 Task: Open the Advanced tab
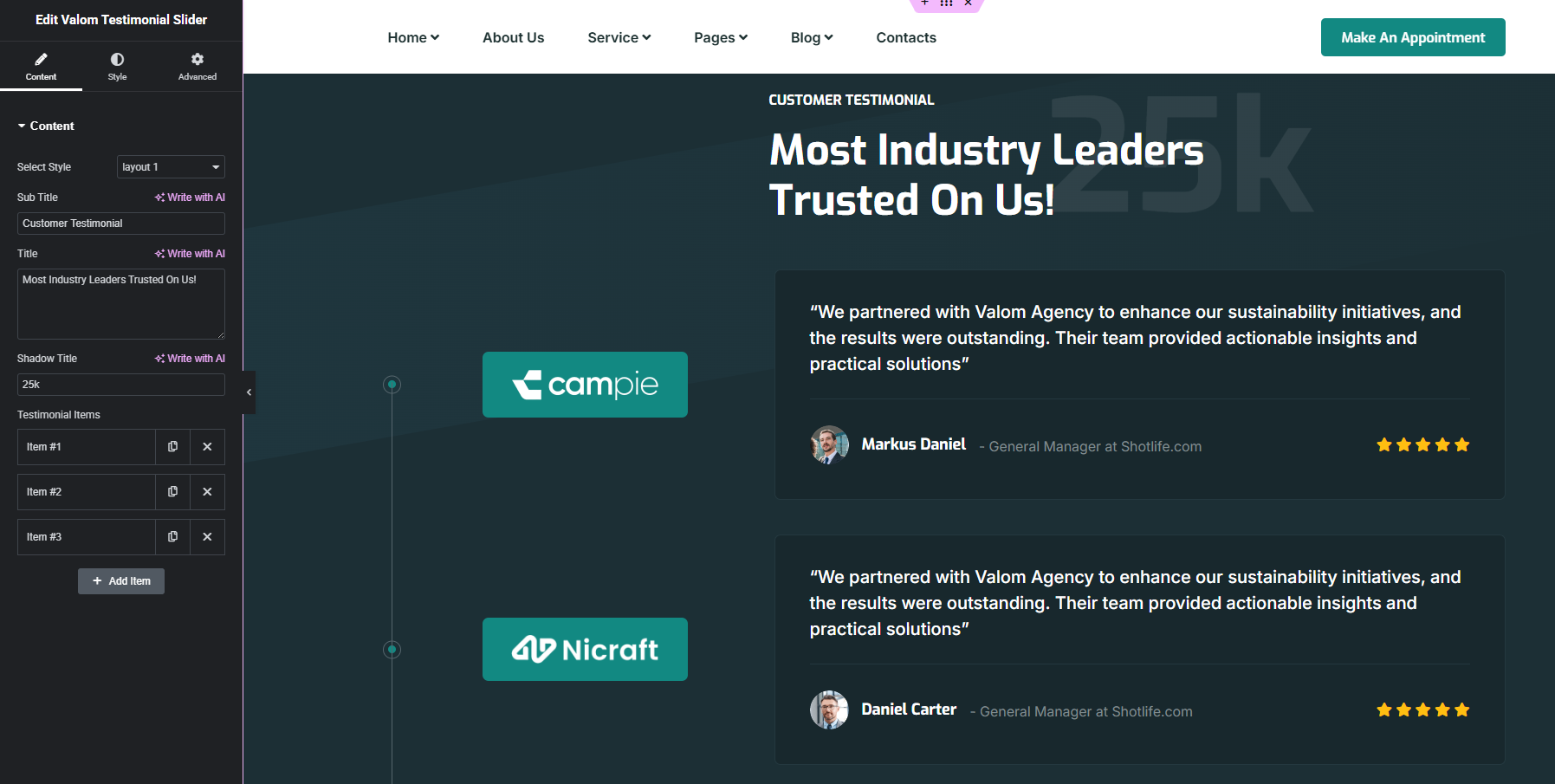click(198, 66)
